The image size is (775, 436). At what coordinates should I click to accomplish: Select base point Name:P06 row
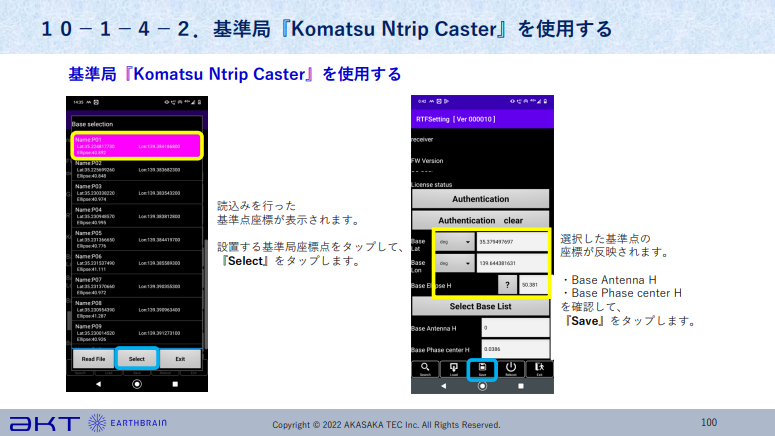(137, 262)
